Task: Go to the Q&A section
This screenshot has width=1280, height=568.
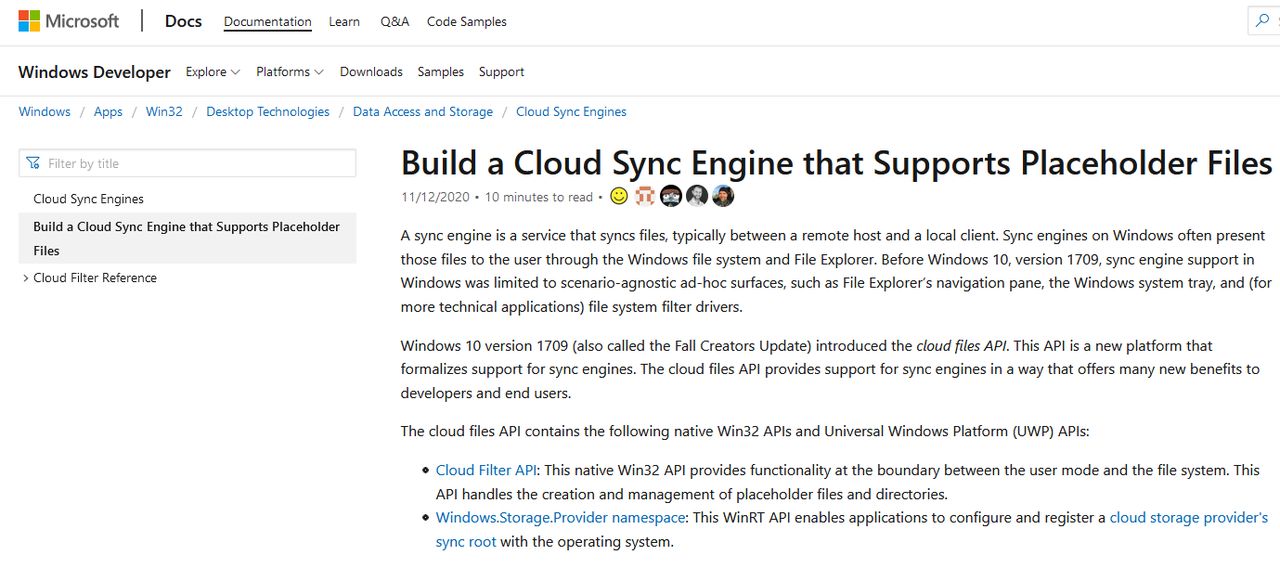Action: tap(394, 22)
